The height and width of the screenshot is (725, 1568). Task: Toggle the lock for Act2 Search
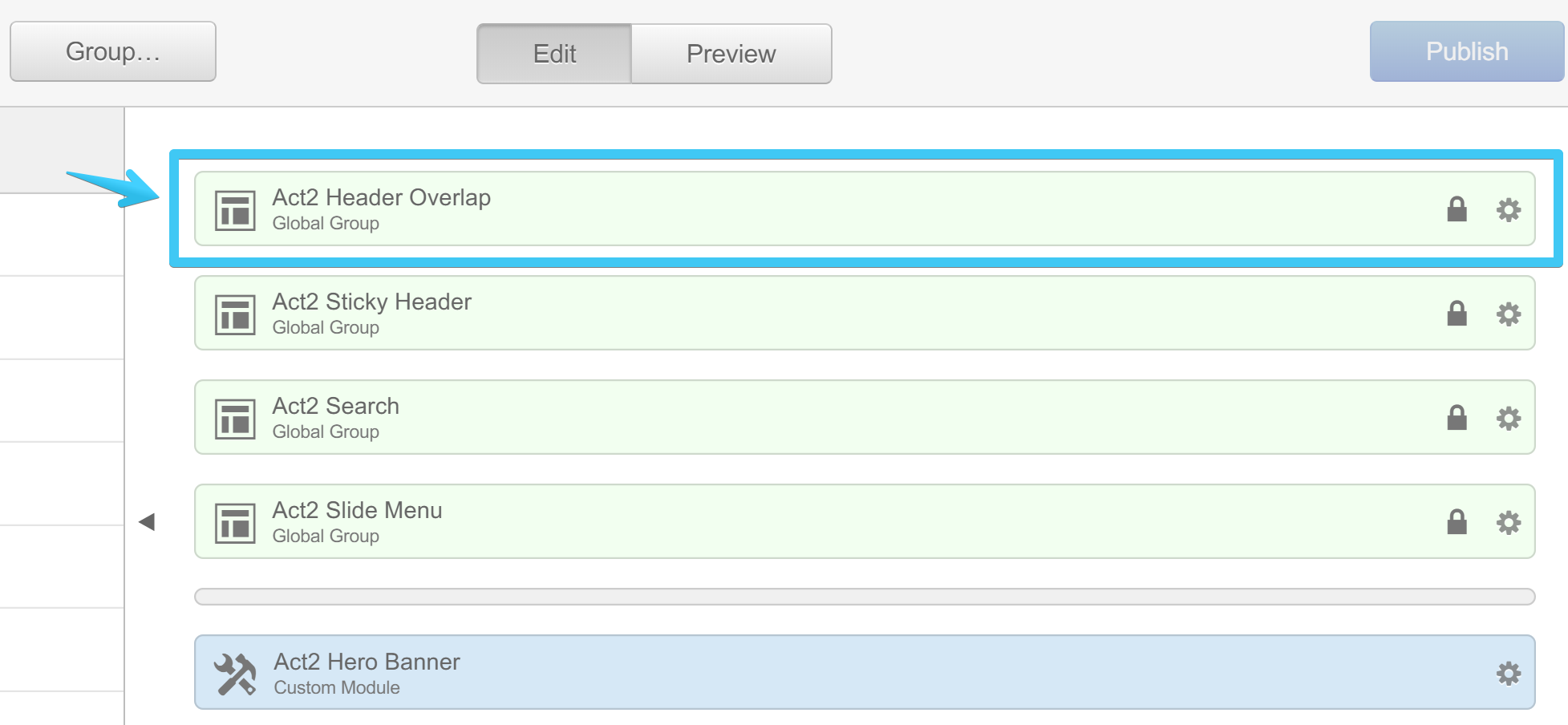tap(1457, 418)
